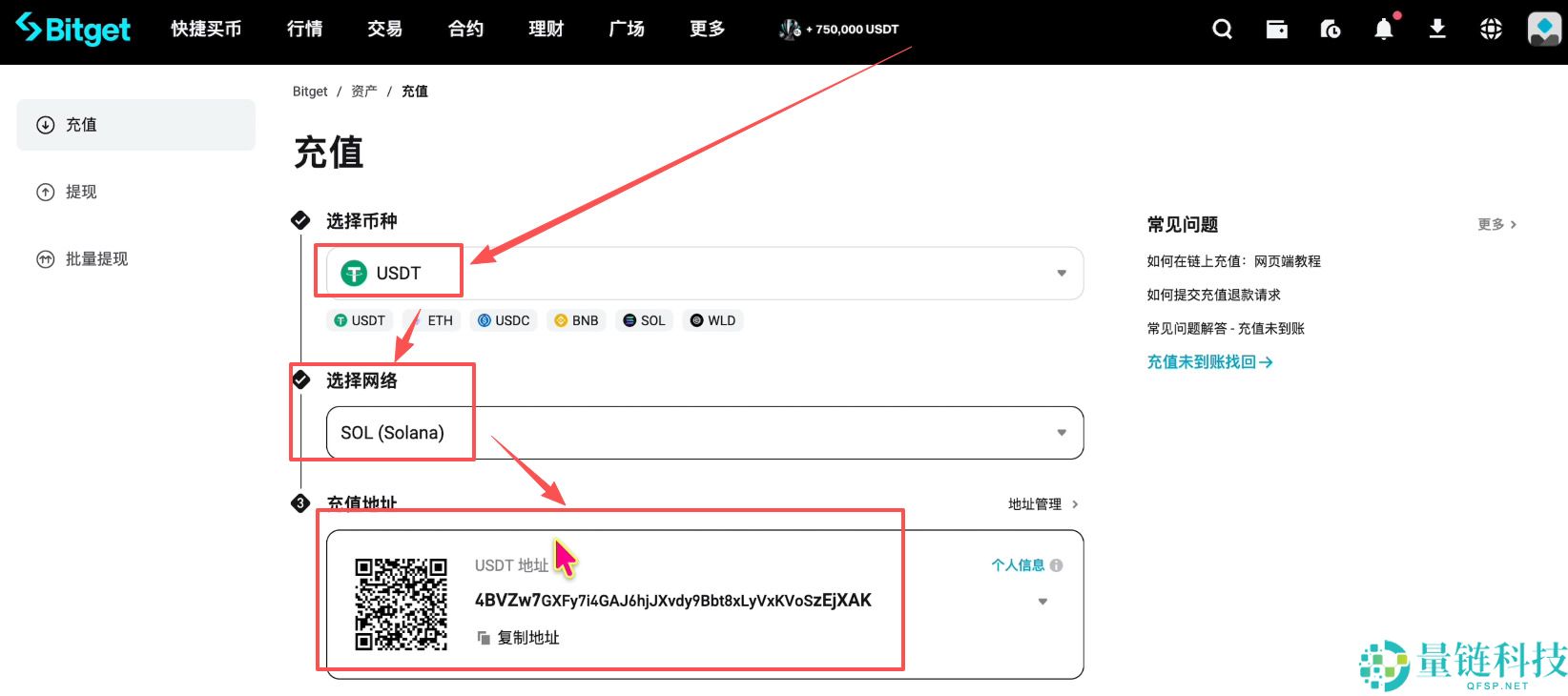Open 快捷买币 menu

tap(206, 30)
